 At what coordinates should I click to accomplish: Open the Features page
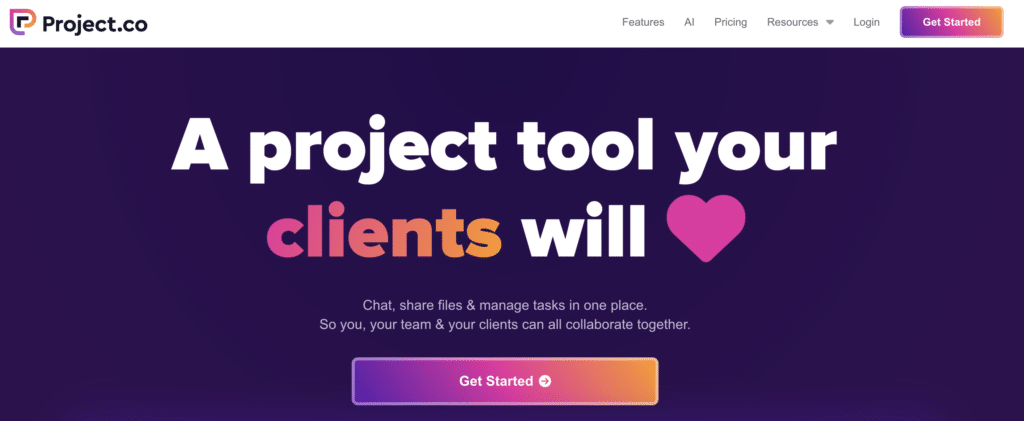[x=643, y=22]
